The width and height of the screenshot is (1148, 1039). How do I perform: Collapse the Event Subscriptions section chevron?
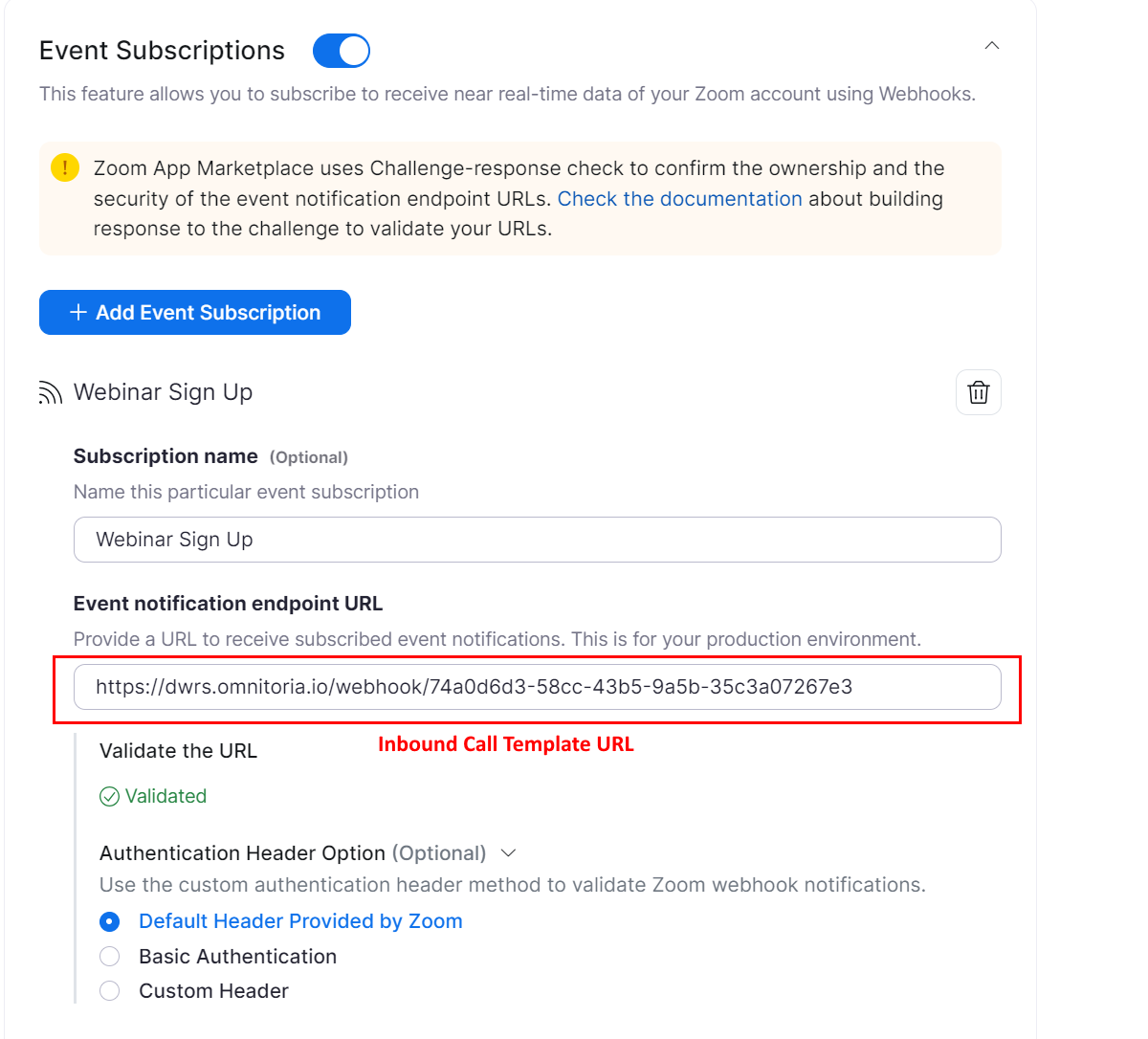tap(992, 46)
